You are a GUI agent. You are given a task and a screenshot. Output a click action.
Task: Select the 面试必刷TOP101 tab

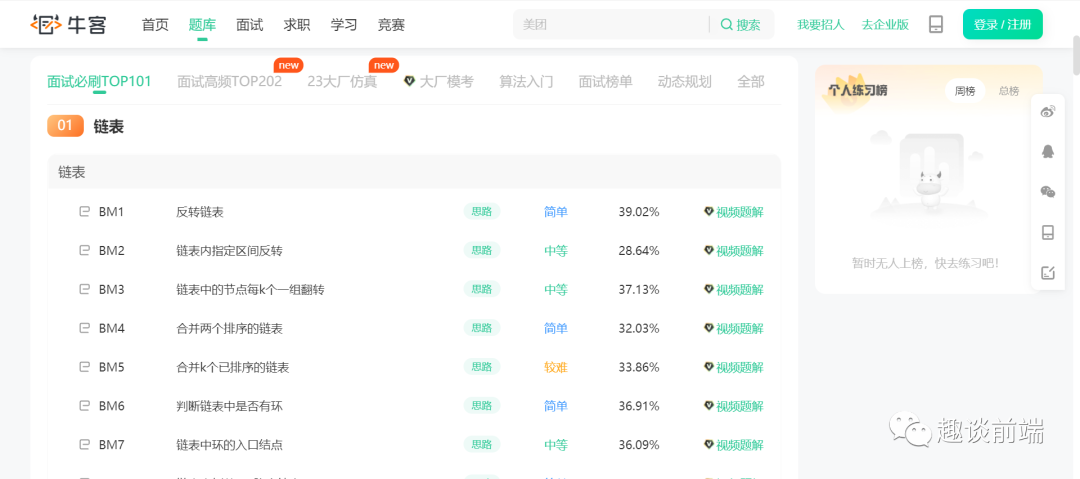coord(99,81)
